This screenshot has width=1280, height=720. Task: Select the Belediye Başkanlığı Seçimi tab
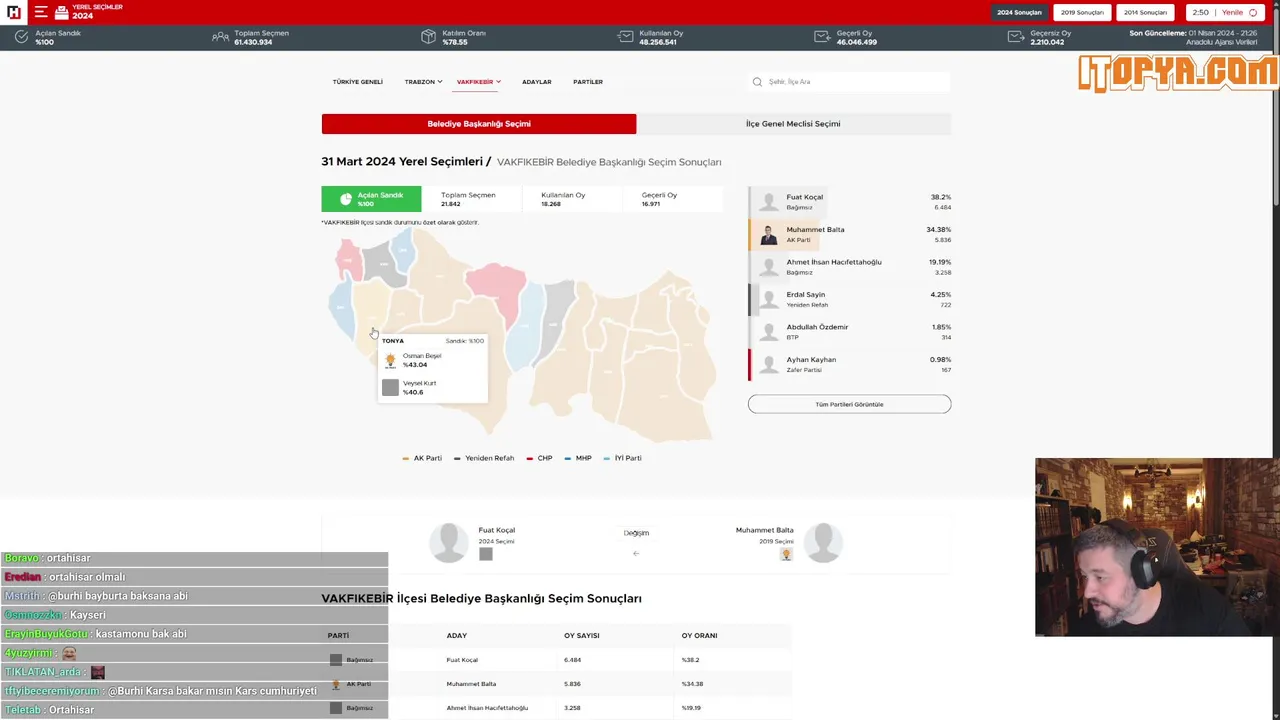click(x=479, y=124)
